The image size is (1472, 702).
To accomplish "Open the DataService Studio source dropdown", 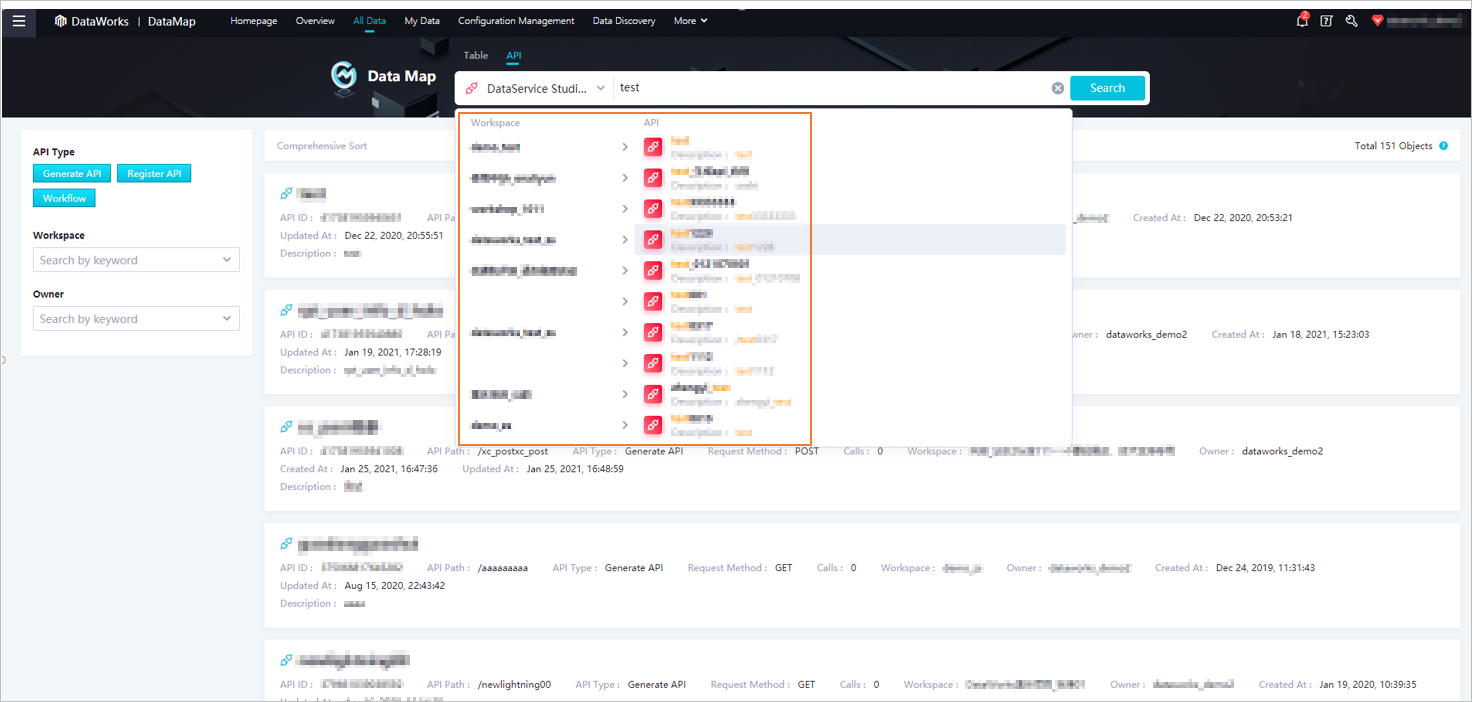I will [535, 88].
